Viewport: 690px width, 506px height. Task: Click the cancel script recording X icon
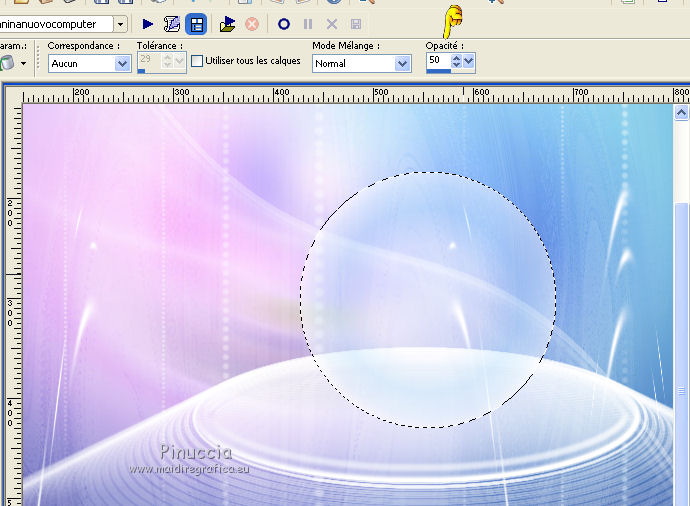(x=332, y=24)
